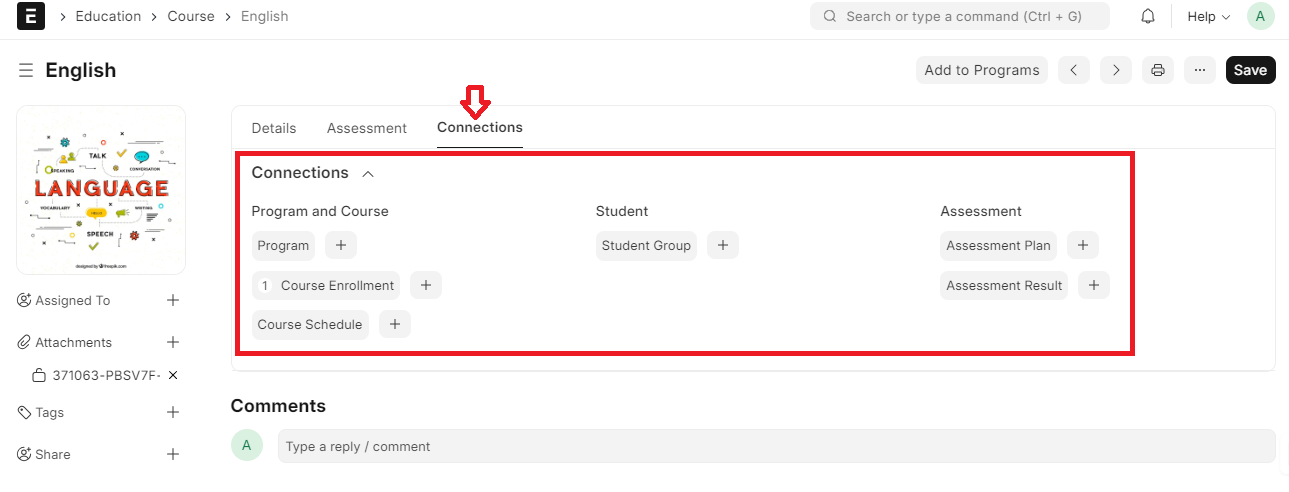Click the Language course image thumbnail
1289x492 pixels.
[x=101, y=190]
